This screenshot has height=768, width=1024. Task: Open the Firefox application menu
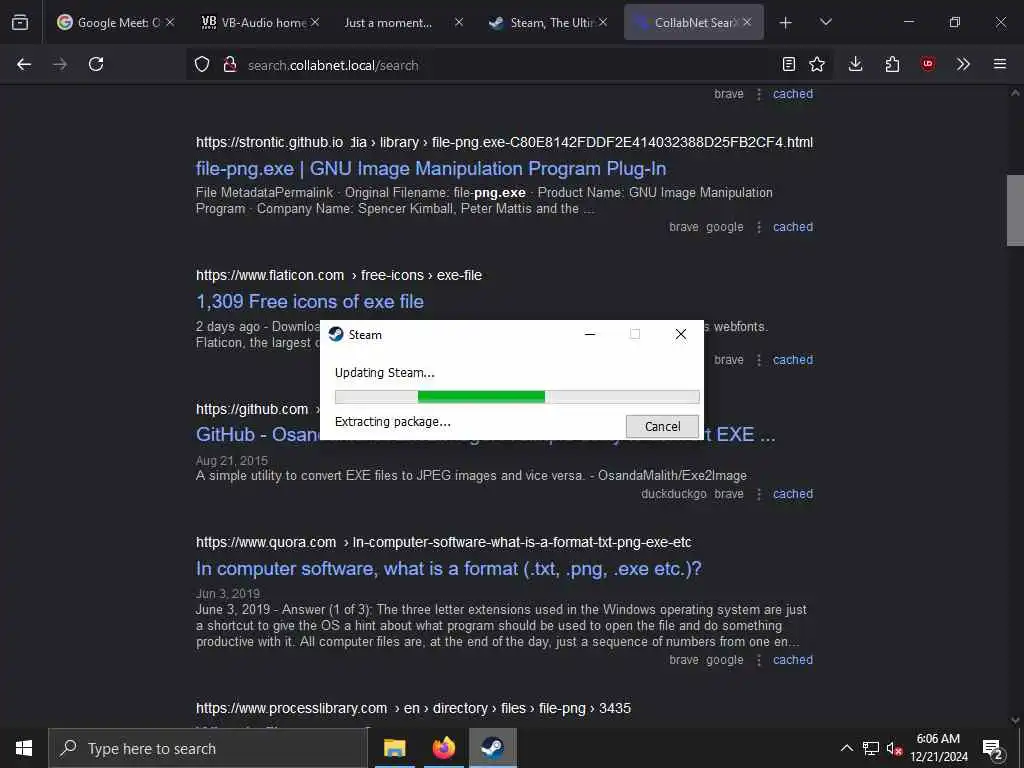coord(1000,64)
